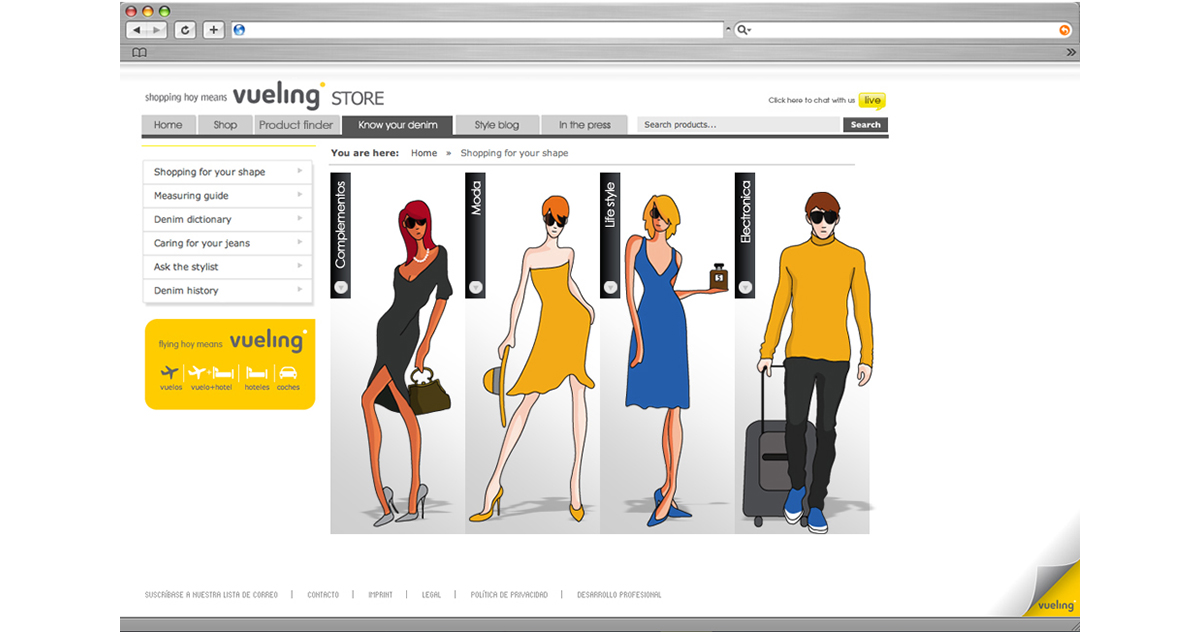
Task: Click the Search products input field
Action: click(x=740, y=125)
